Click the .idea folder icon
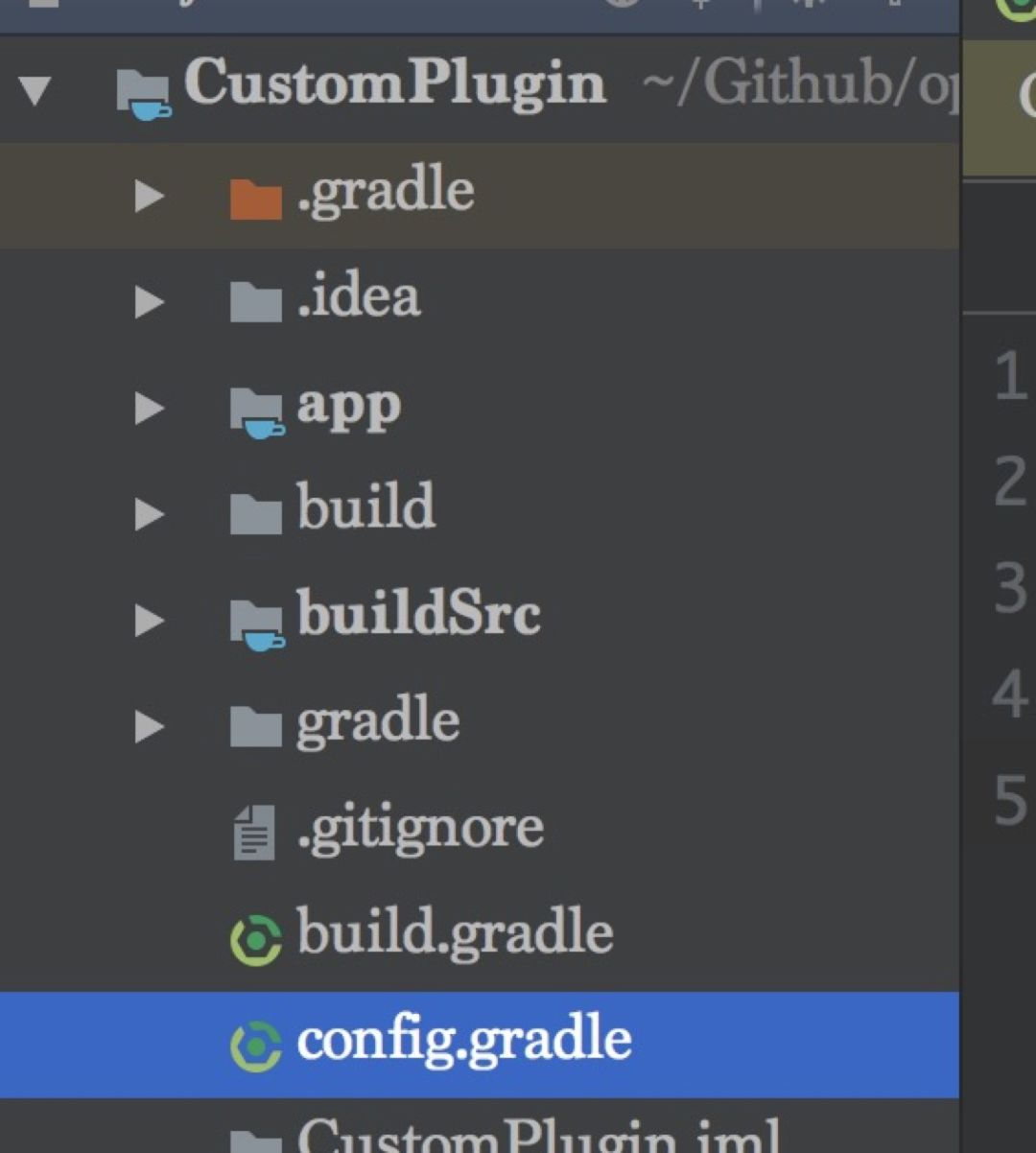Image resolution: width=1036 pixels, height=1153 pixels. click(255, 302)
